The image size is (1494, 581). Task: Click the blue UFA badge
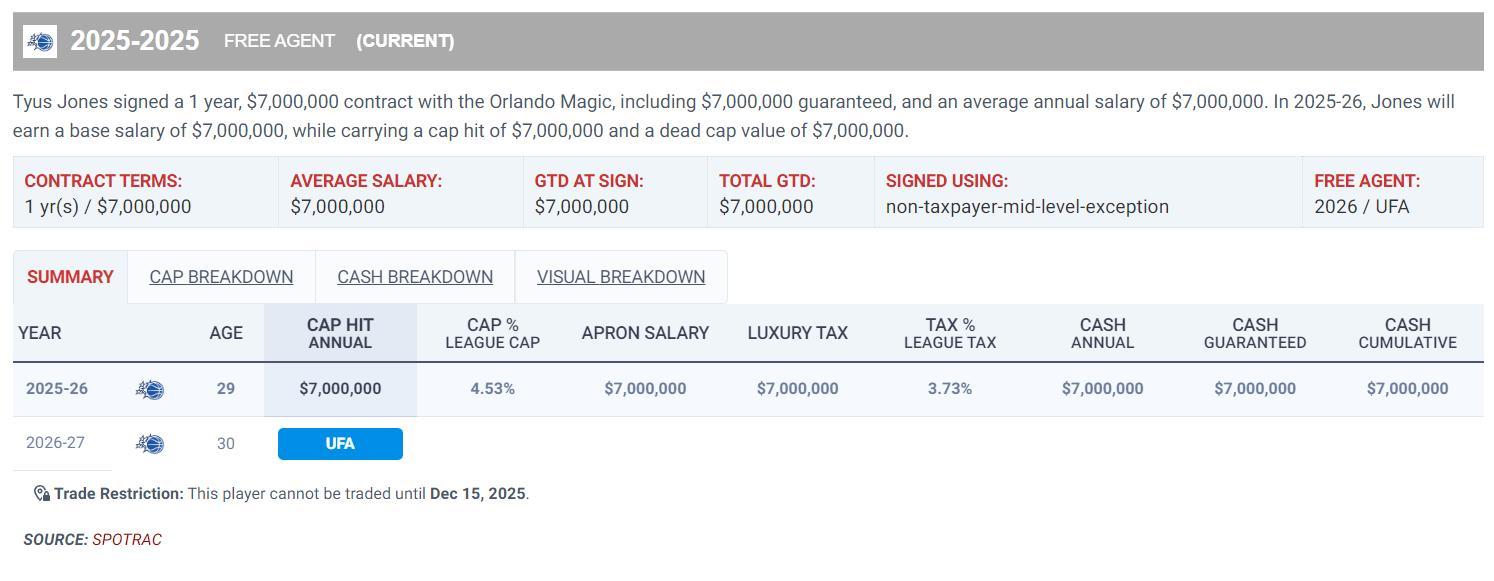tap(340, 444)
